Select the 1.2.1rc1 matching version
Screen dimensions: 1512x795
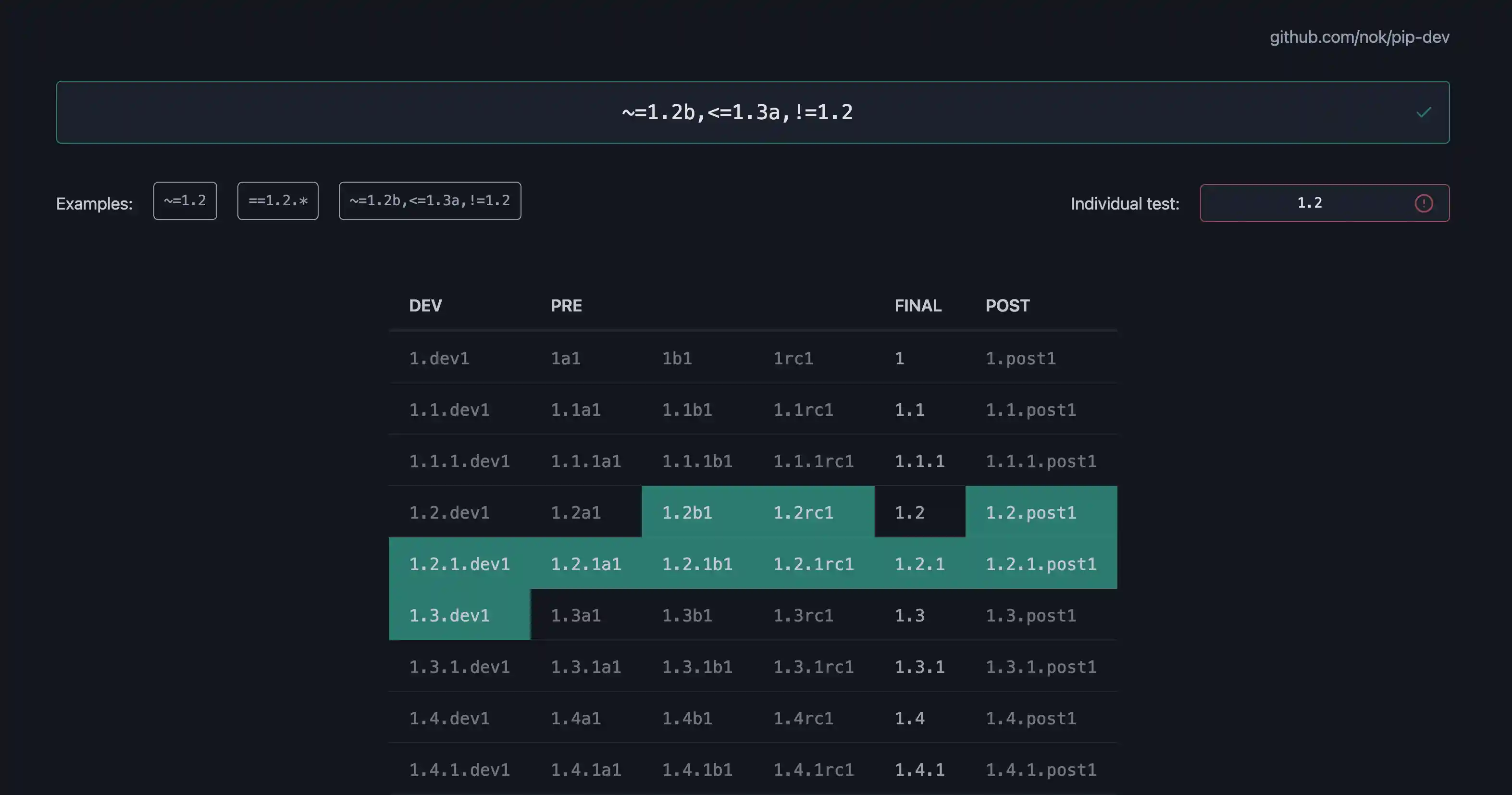[x=814, y=564]
